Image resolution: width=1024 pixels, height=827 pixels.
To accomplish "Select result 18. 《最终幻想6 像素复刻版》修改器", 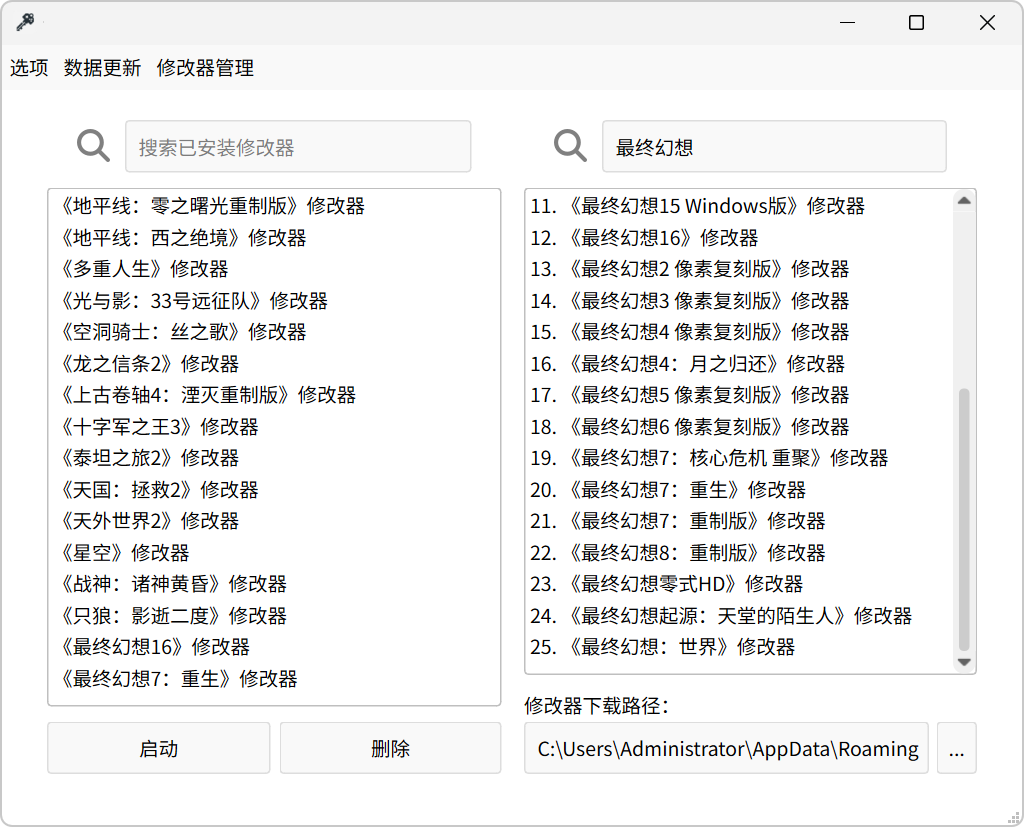I will [739, 427].
